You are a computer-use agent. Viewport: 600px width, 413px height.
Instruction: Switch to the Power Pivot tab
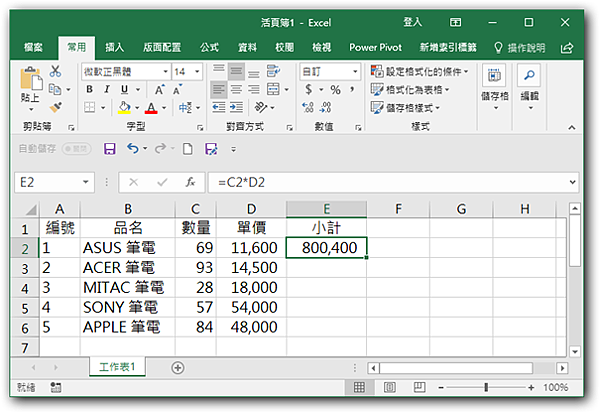[x=375, y=47]
